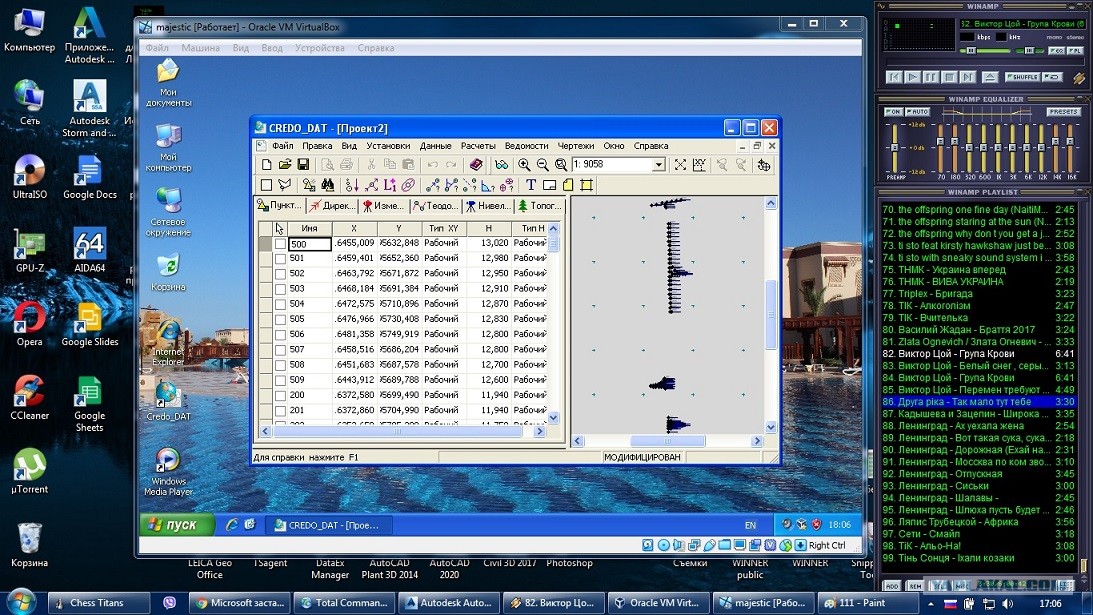Open Windows Media Player shortcut in VM
Image resolution: width=1093 pixels, height=615 pixels.
168,472
